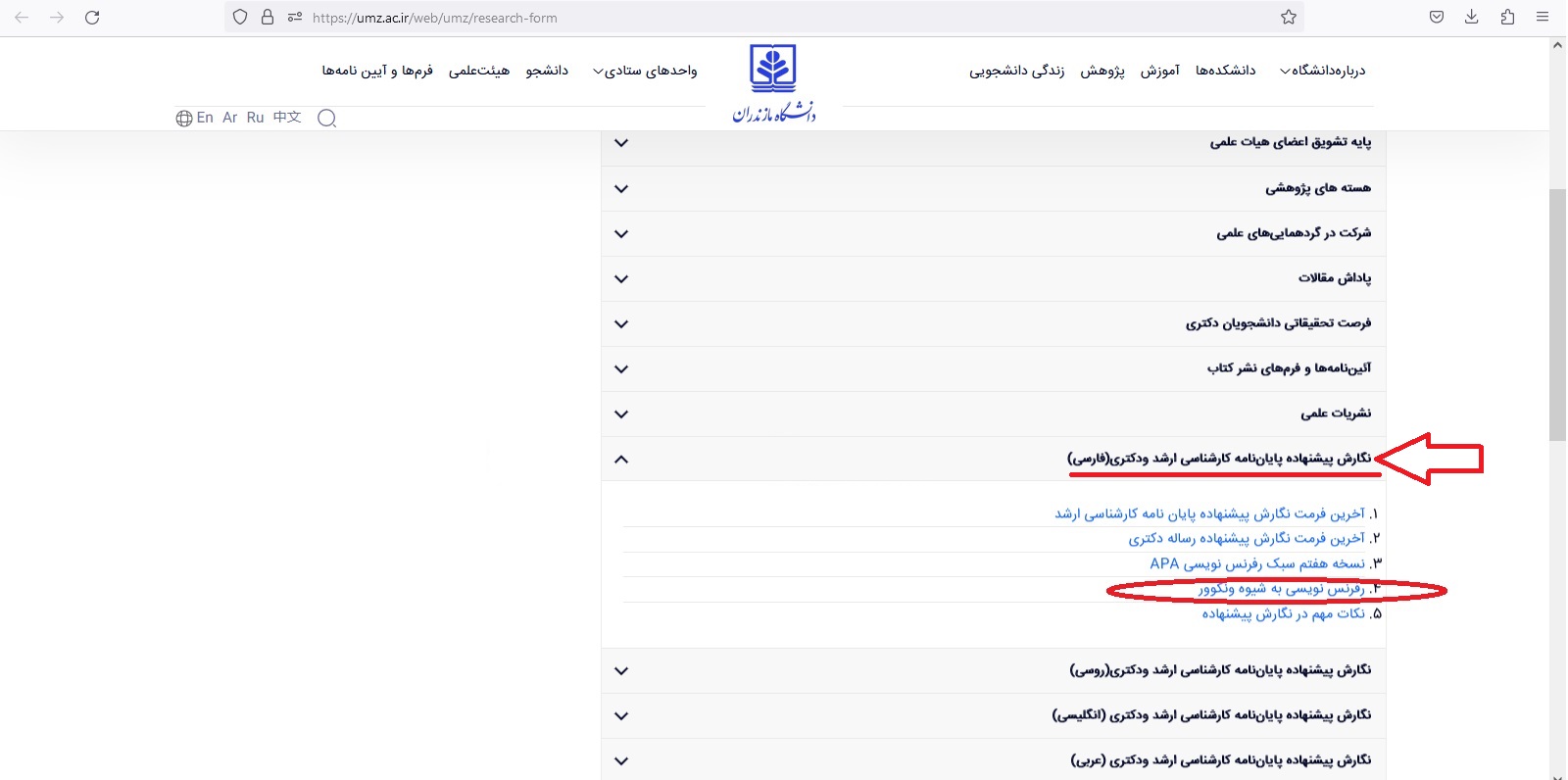
Task: Open the Vancouver referencing style link
Action: click(x=1281, y=589)
